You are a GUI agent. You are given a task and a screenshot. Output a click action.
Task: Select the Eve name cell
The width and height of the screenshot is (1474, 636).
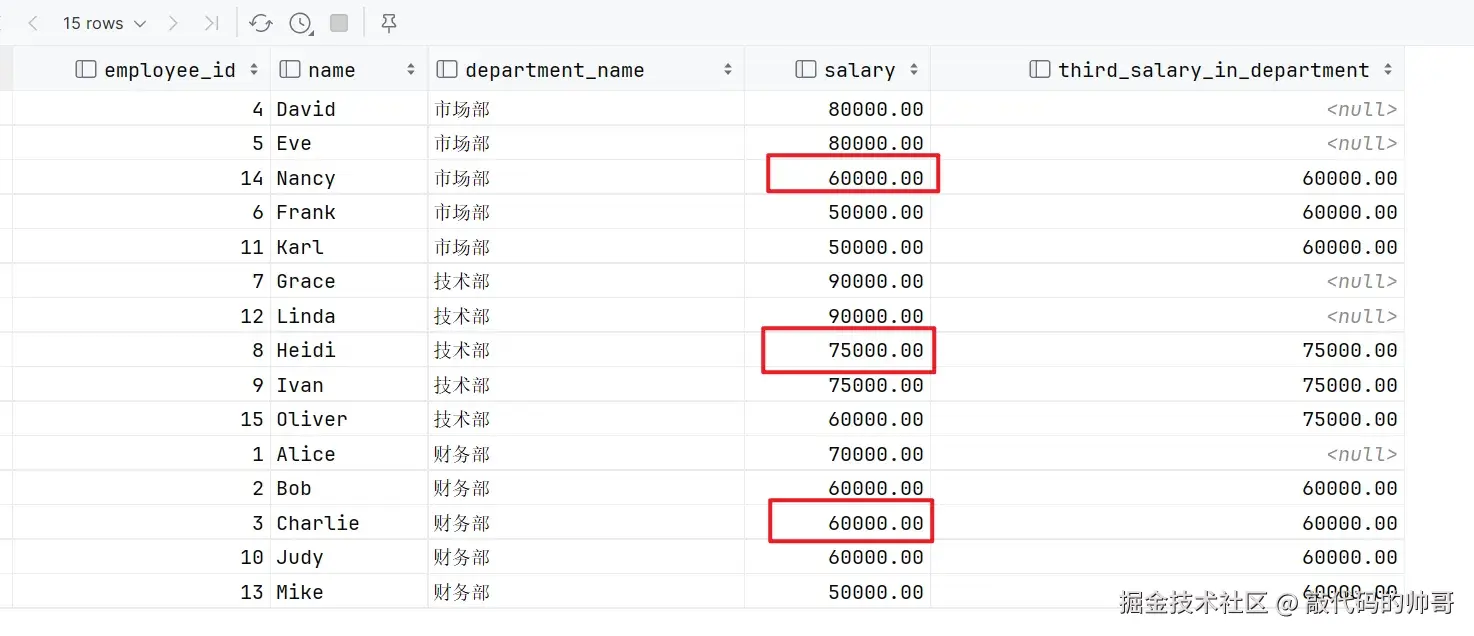[349, 143]
